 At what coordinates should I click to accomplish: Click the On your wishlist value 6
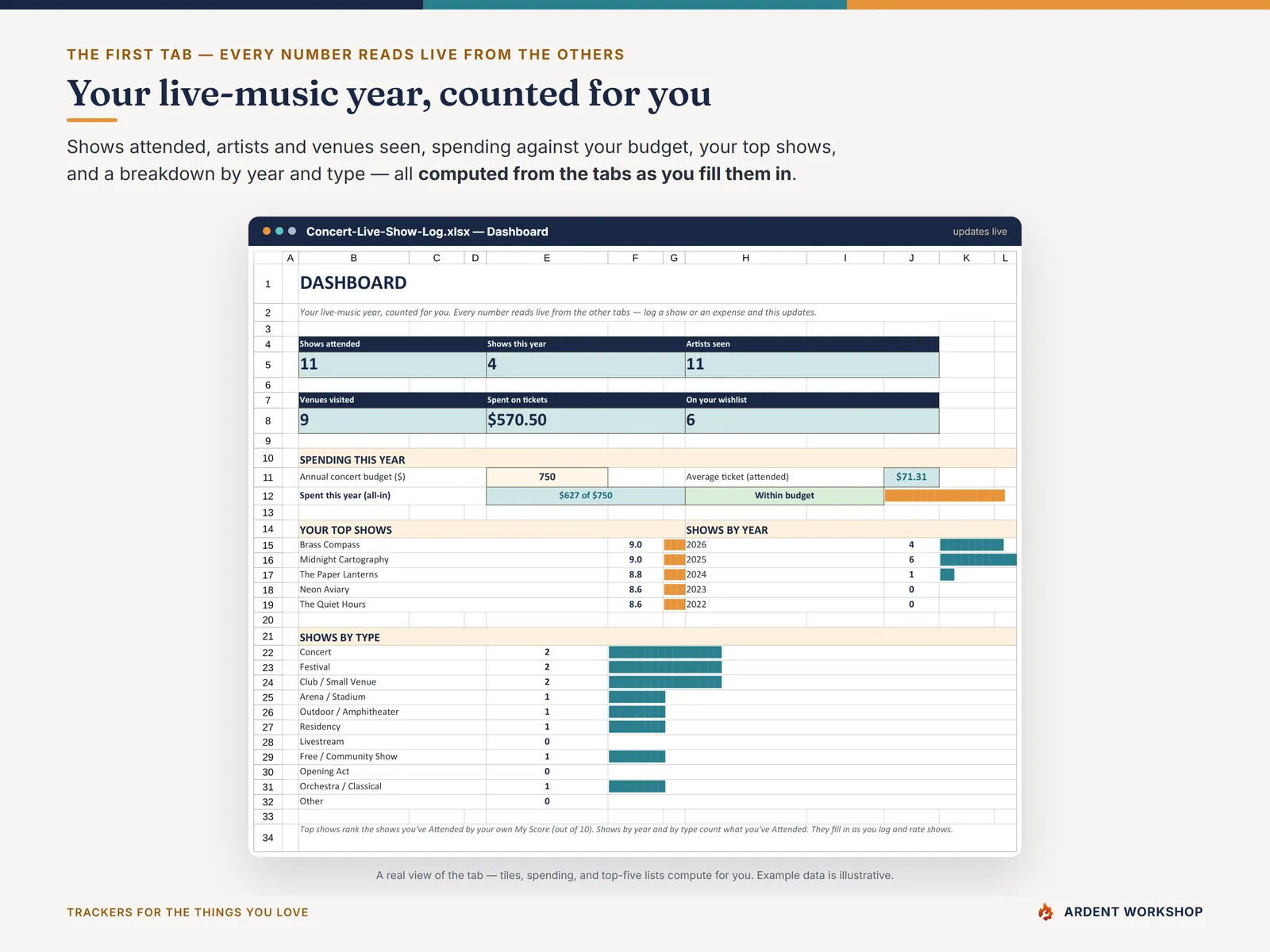(x=691, y=420)
